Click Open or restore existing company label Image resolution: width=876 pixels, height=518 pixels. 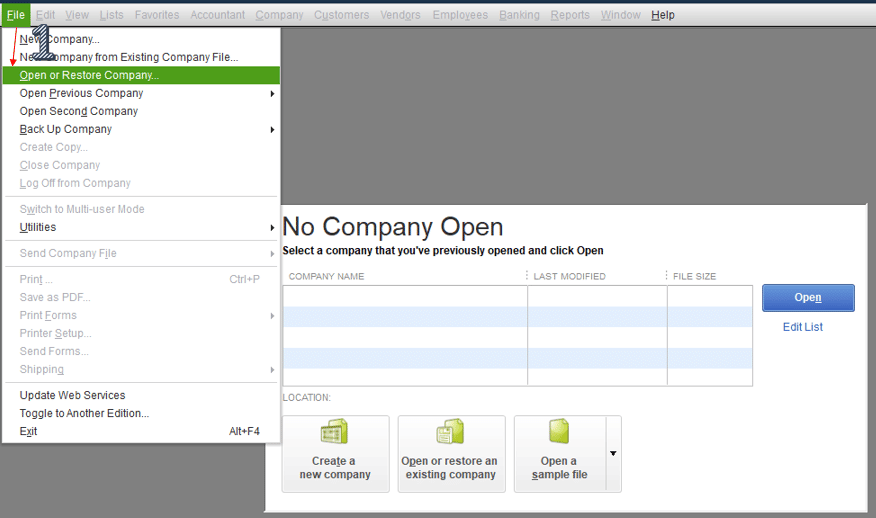(x=449, y=468)
